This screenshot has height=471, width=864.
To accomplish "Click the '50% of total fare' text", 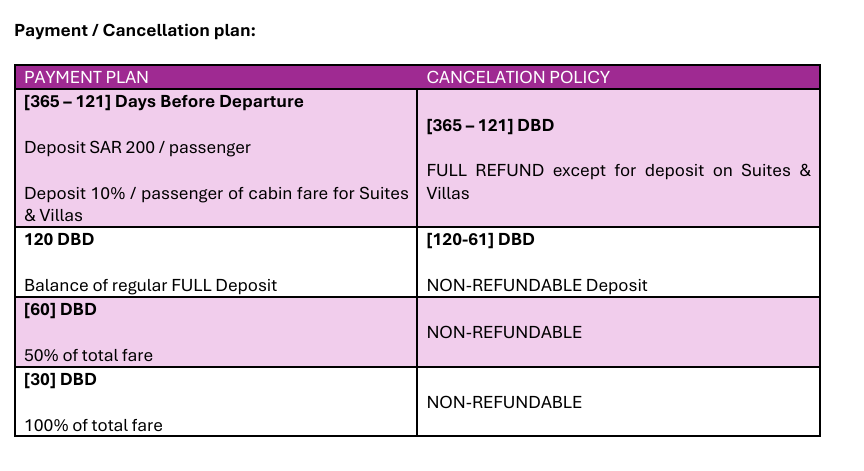I will pyautogui.click(x=88, y=354).
